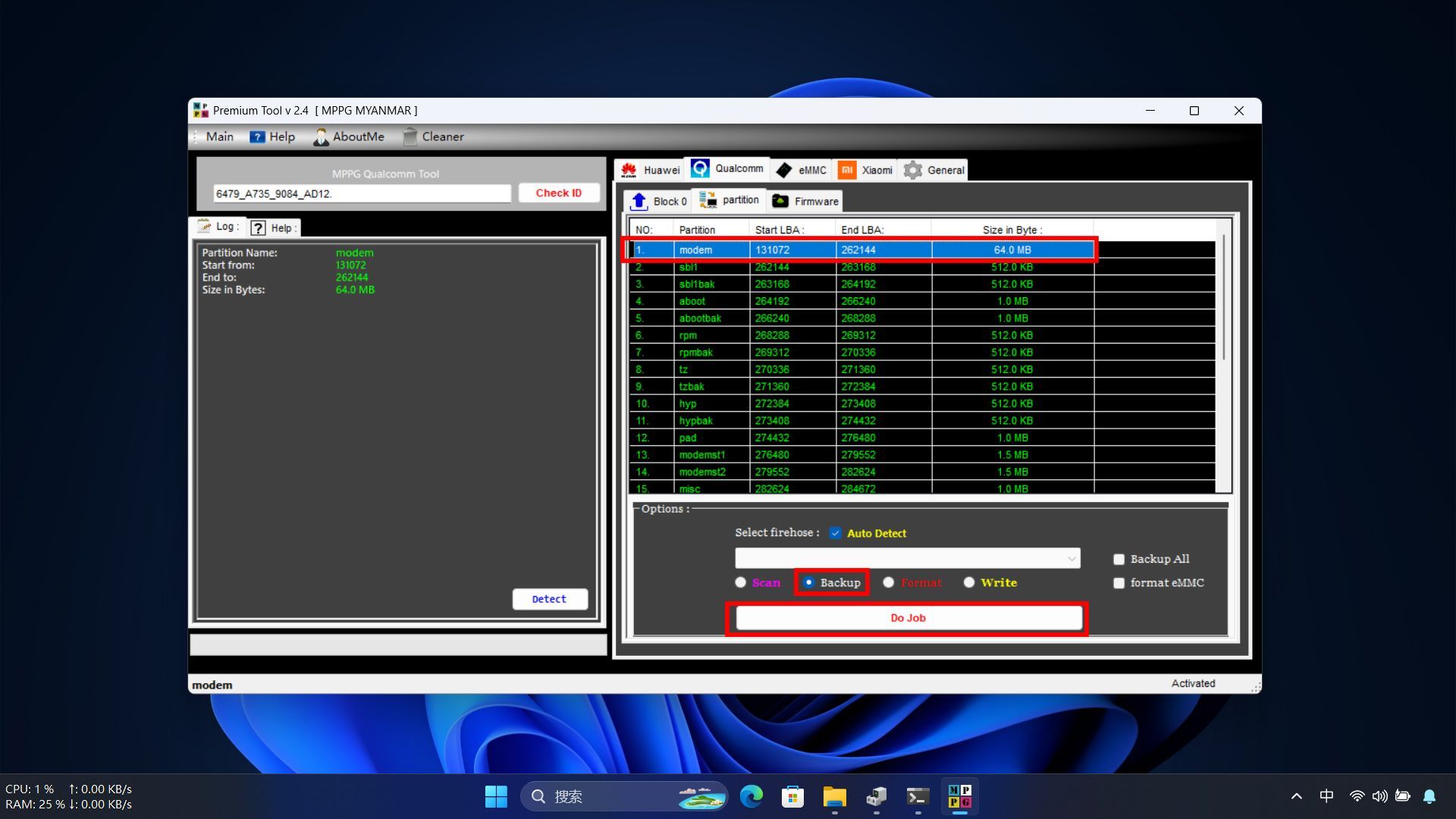Select the Write radio option

pyautogui.click(x=969, y=582)
